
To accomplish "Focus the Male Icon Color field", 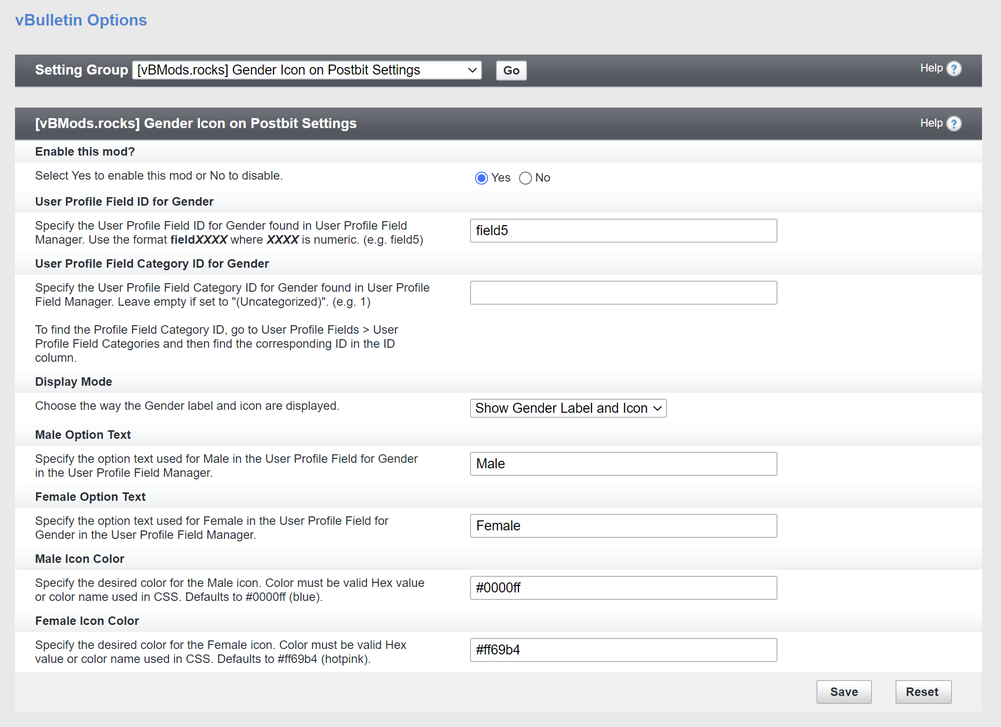I will click(x=624, y=588).
